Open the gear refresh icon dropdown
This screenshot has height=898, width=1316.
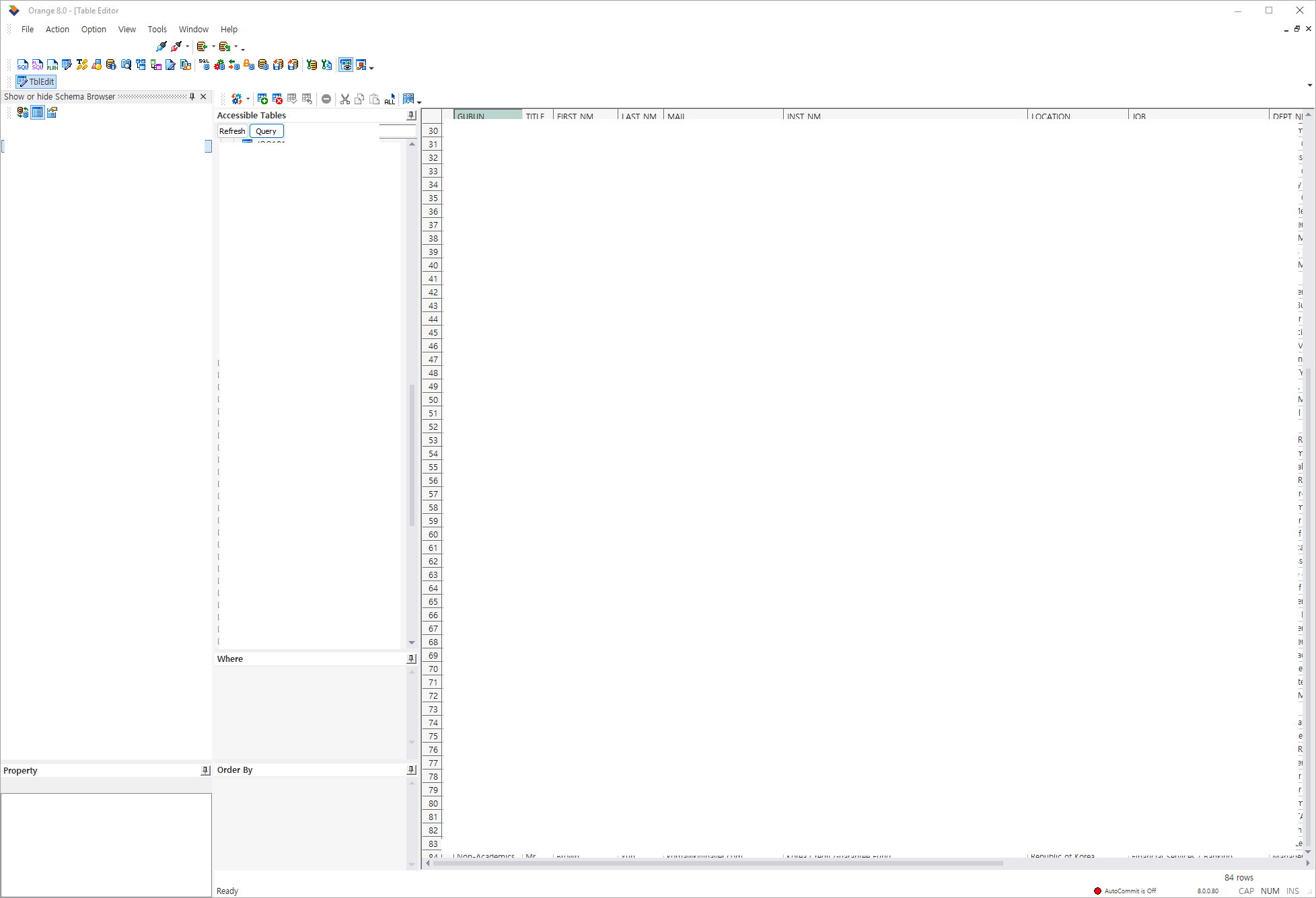(x=248, y=100)
